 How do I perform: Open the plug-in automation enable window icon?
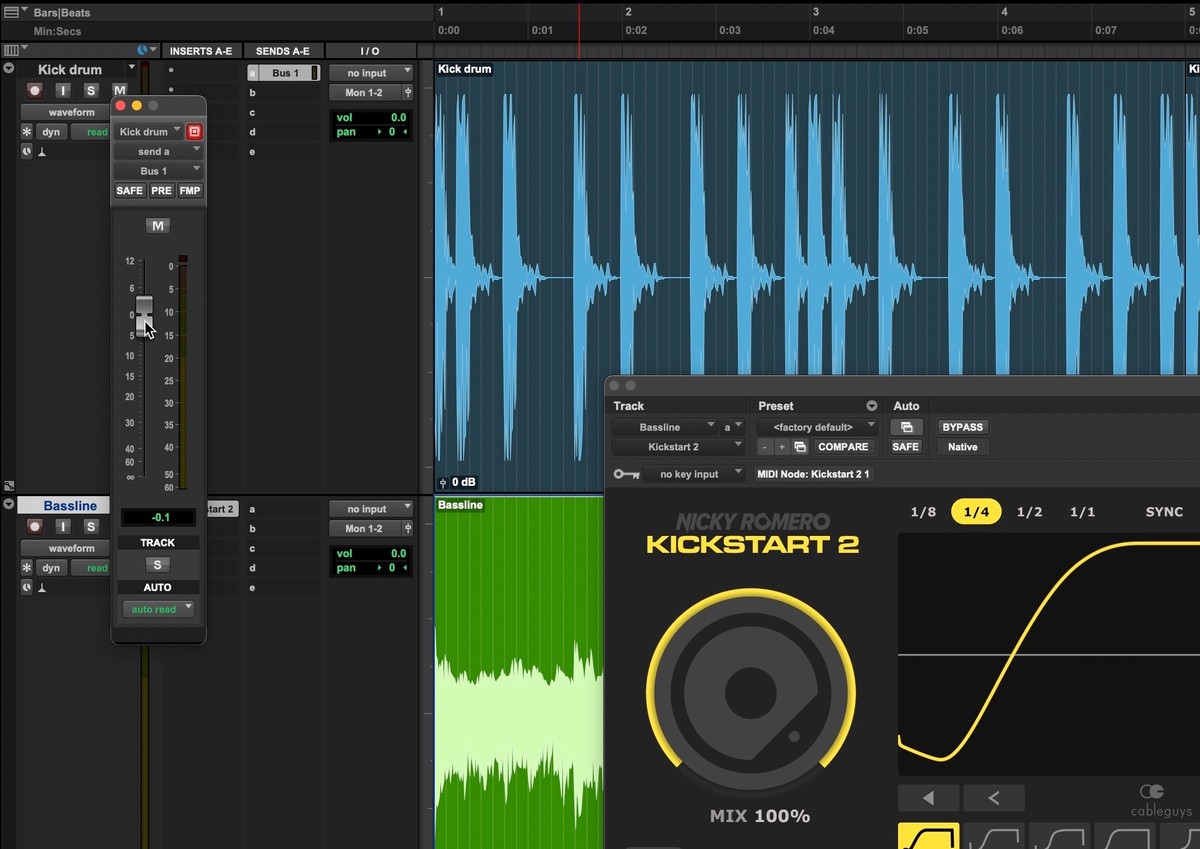coord(905,427)
